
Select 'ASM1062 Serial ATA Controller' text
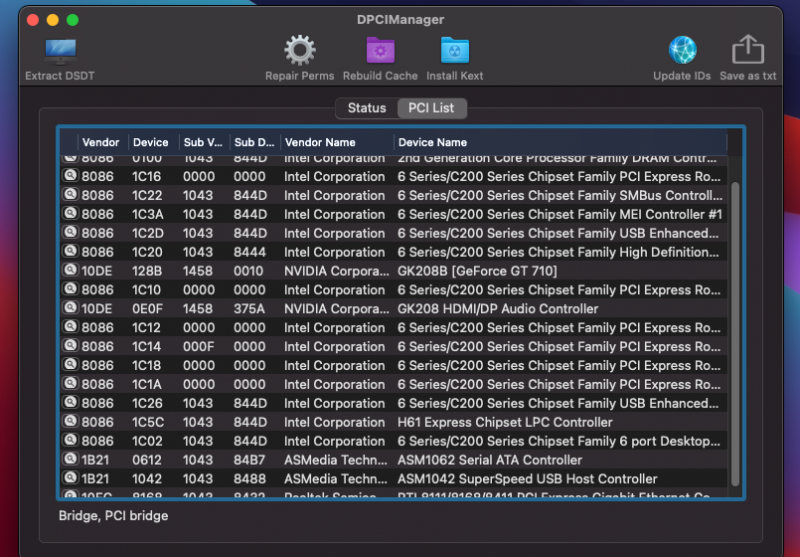(489, 460)
